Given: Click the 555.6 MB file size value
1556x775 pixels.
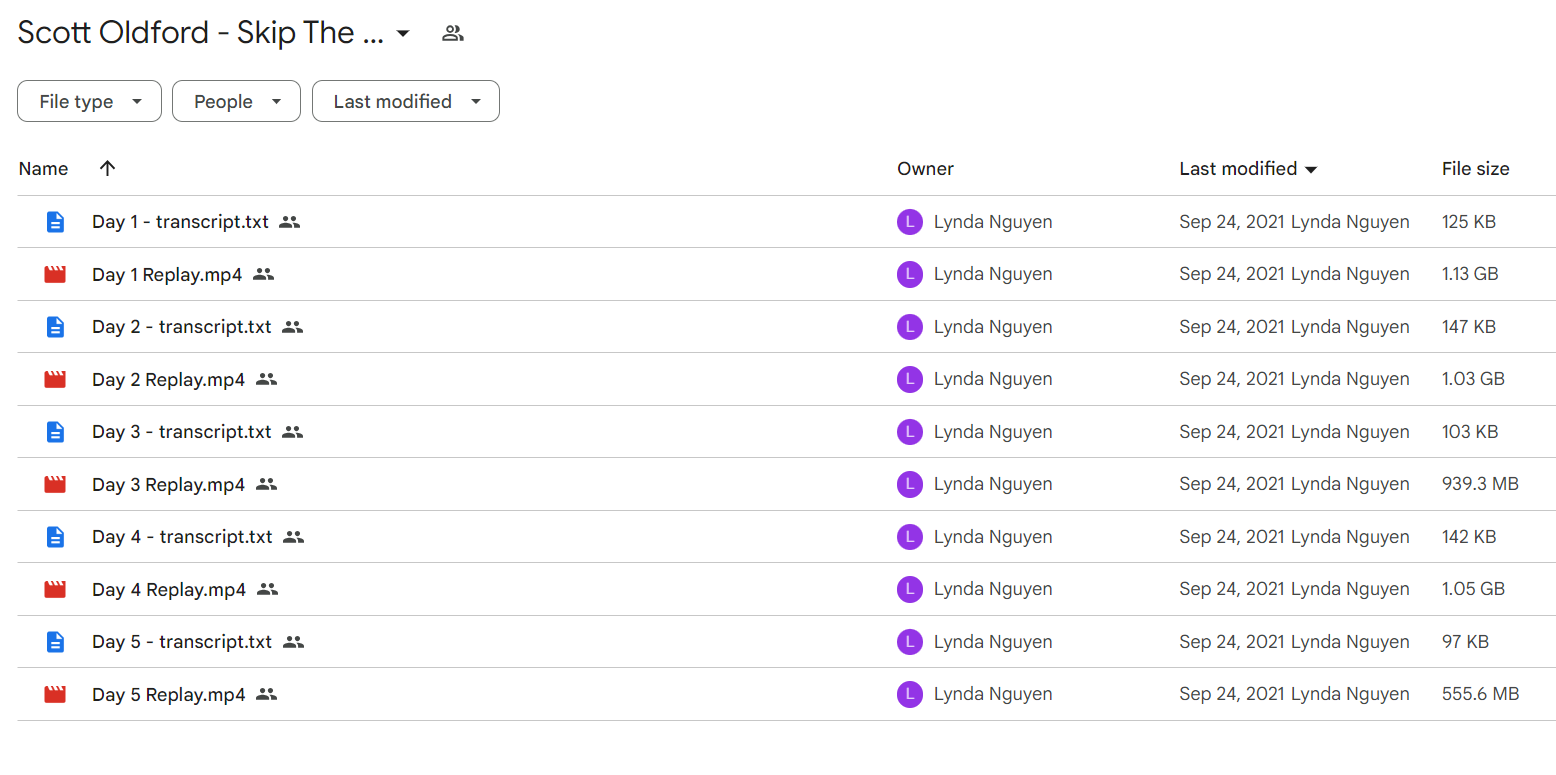Looking at the screenshot, I should 1480,694.
